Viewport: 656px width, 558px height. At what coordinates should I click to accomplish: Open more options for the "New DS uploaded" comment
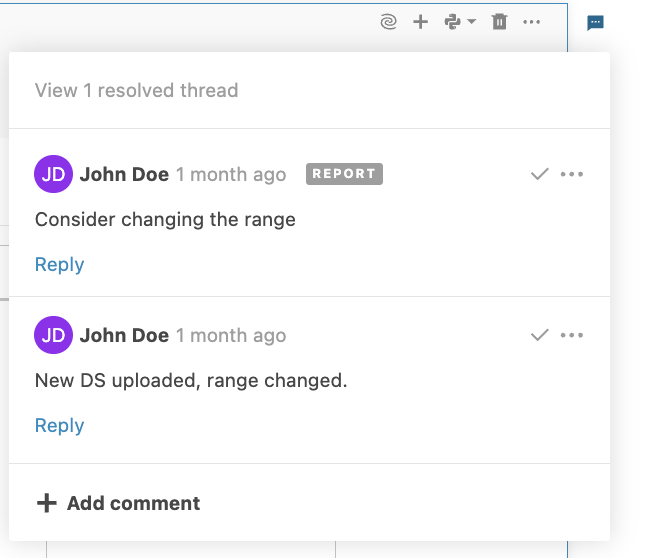click(x=572, y=335)
